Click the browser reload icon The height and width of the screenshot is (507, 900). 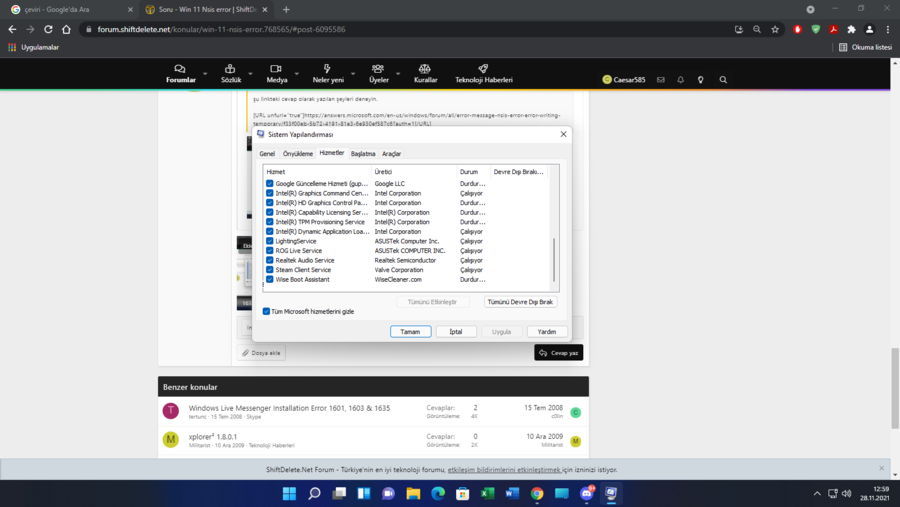tap(48, 30)
